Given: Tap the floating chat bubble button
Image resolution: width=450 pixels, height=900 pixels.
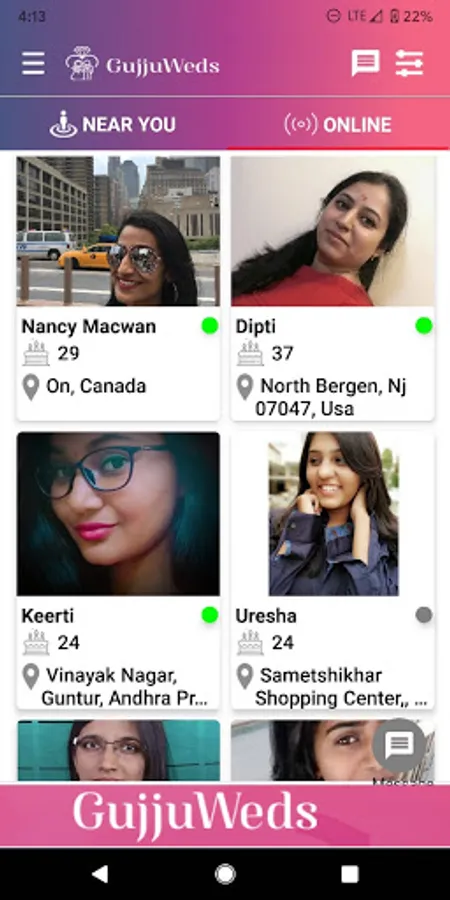Looking at the screenshot, I should [399, 745].
